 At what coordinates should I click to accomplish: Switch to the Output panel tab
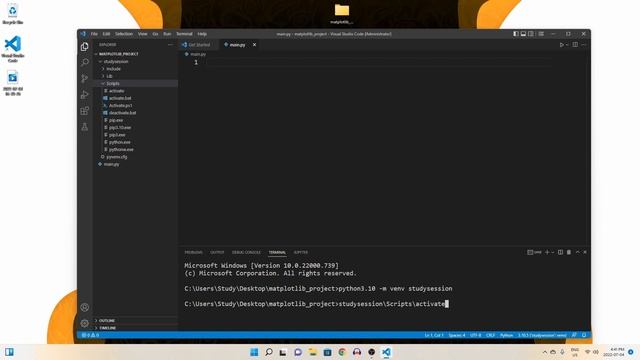click(217, 252)
